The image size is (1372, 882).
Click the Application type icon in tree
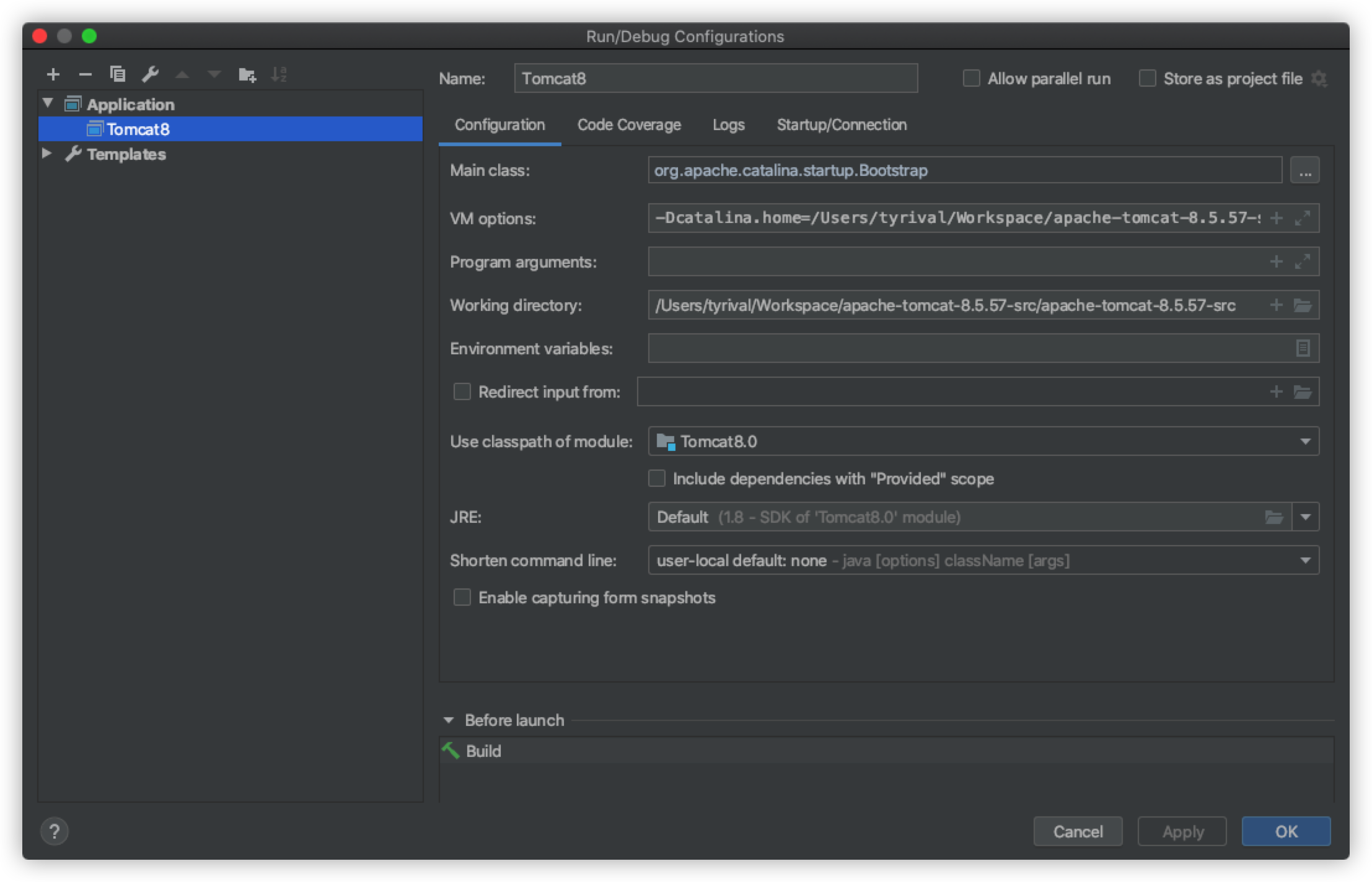coord(73,104)
